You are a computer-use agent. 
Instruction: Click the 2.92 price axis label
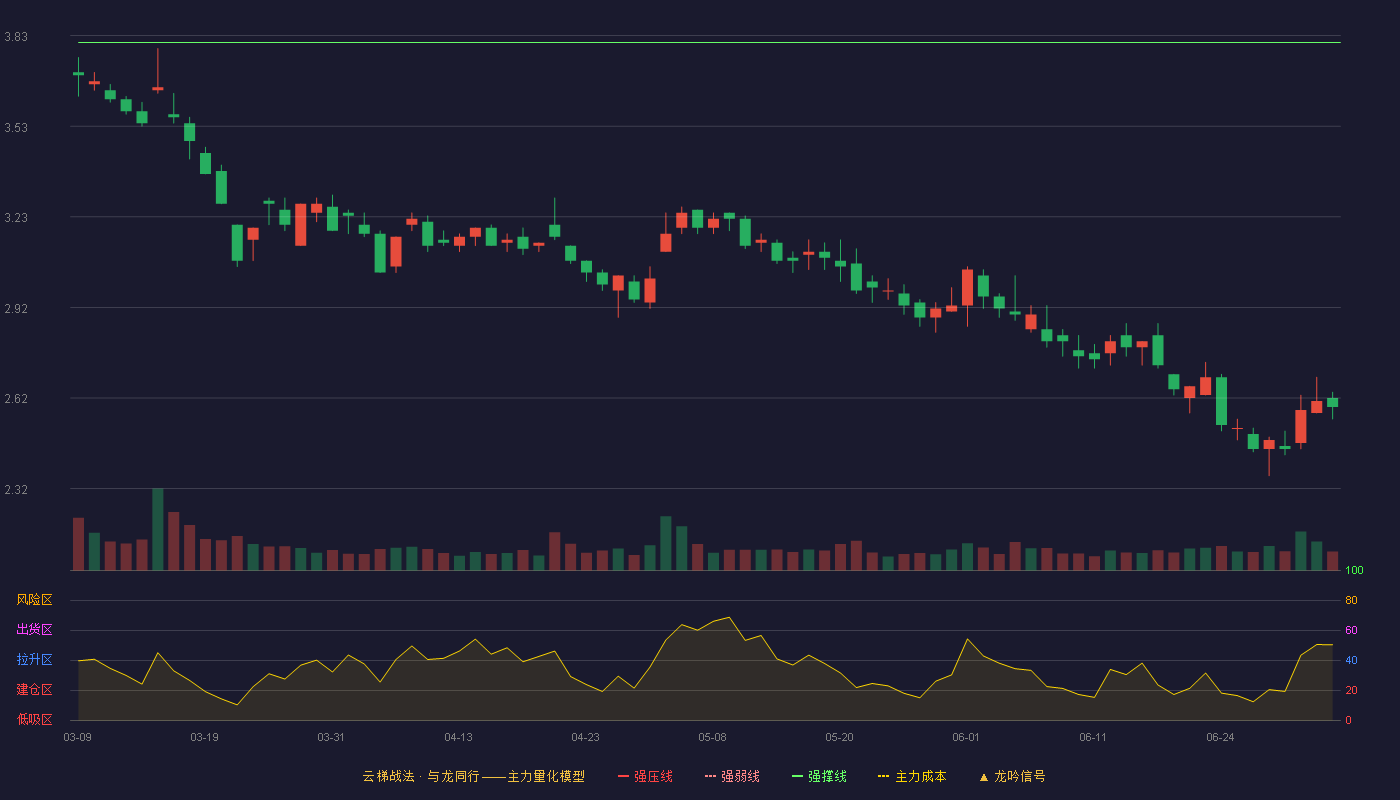pos(16,309)
